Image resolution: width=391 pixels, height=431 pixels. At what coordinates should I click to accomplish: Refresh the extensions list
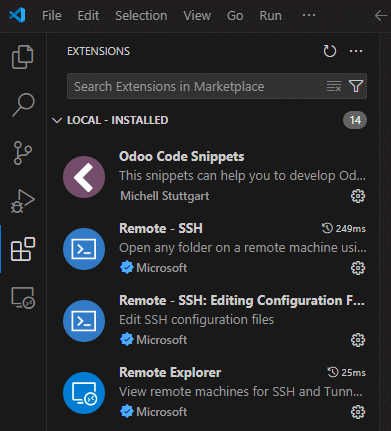[x=330, y=51]
